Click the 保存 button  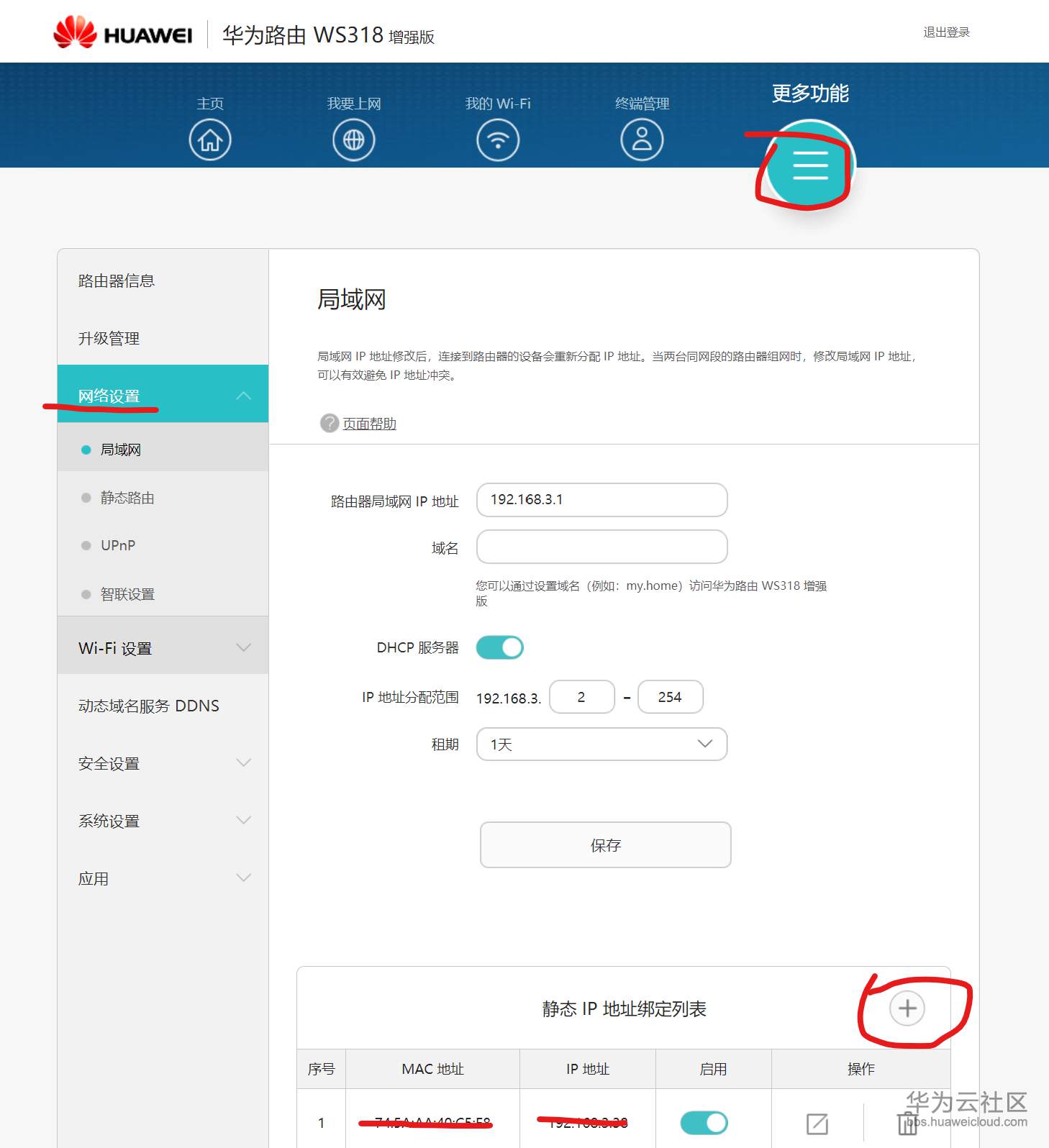(x=606, y=845)
